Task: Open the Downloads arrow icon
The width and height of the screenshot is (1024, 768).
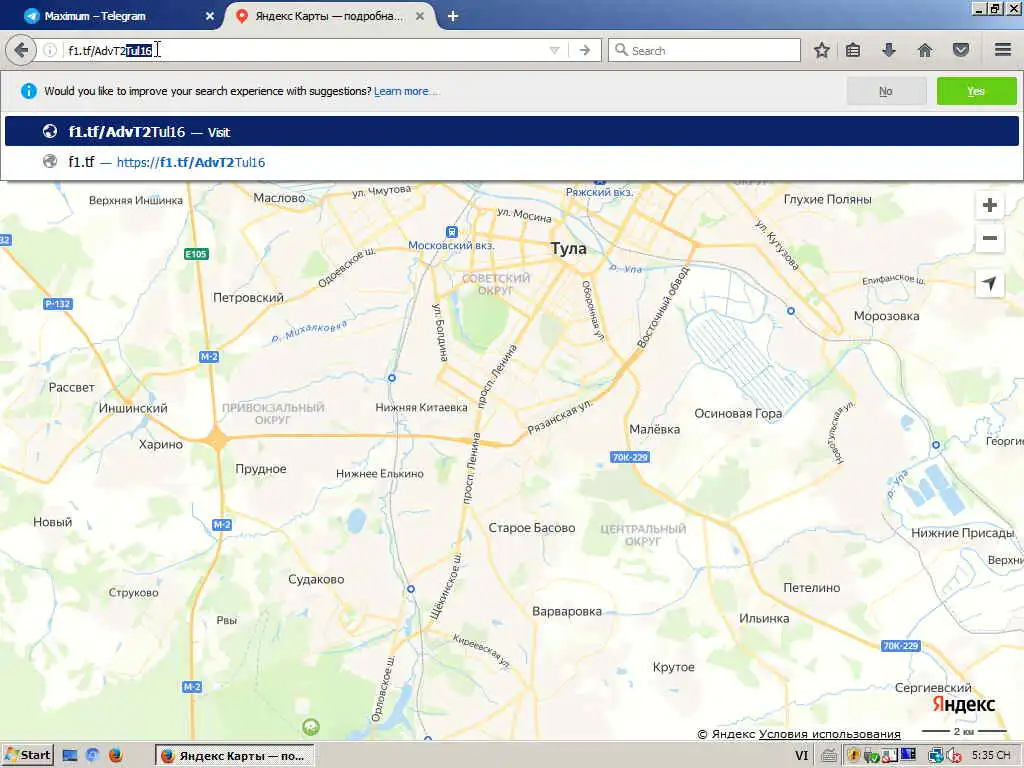Action: click(x=889, y=50)
